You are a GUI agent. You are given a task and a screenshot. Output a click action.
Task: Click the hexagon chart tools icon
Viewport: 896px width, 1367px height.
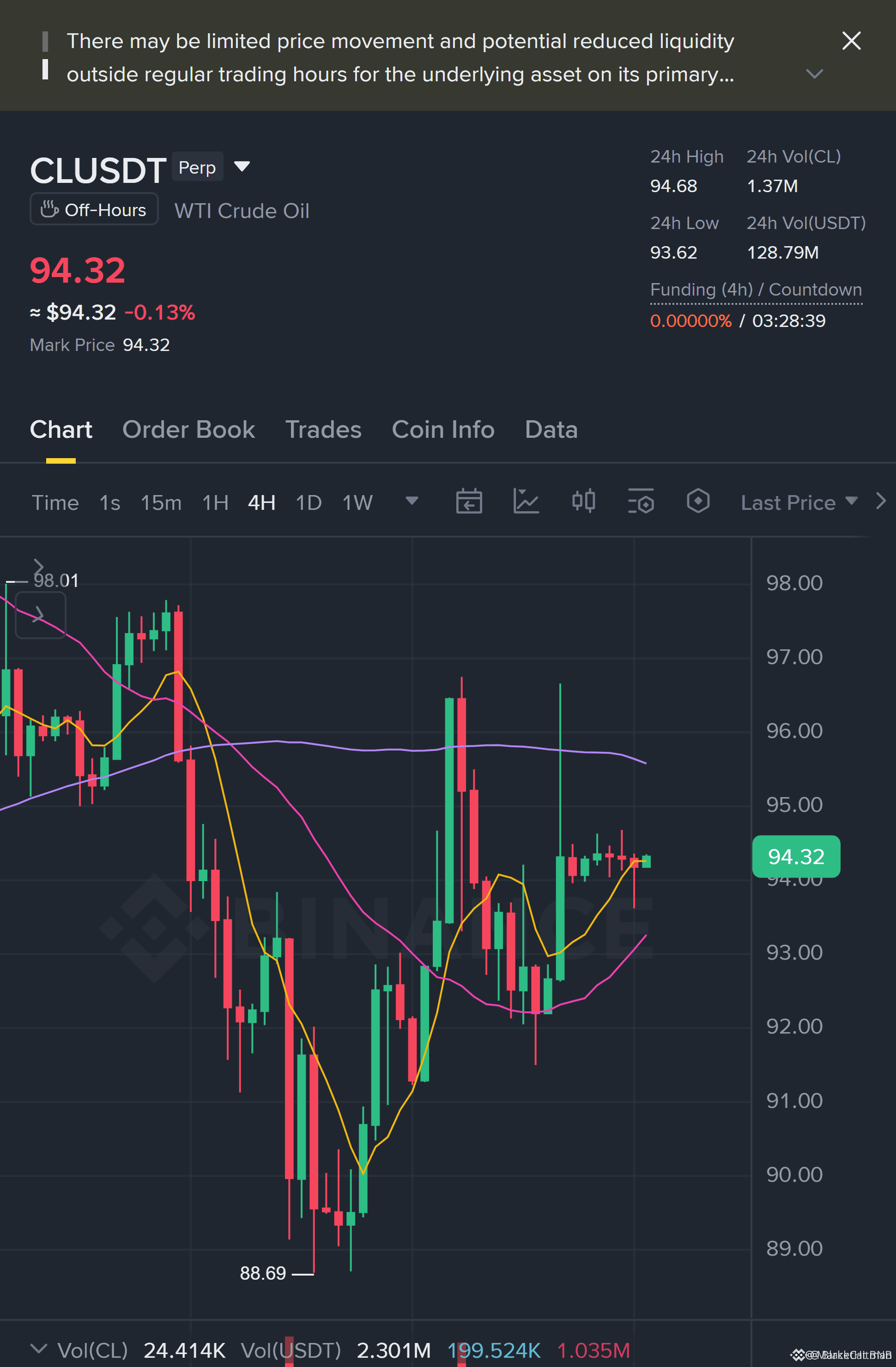tap(698, 502)
